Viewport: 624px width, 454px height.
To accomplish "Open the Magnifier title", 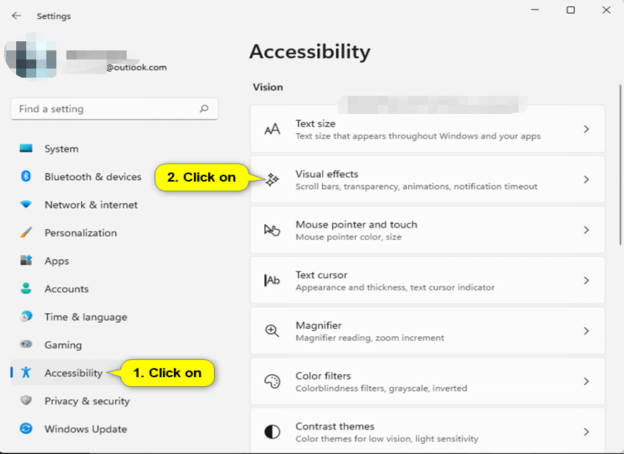I will coord(318,325).
